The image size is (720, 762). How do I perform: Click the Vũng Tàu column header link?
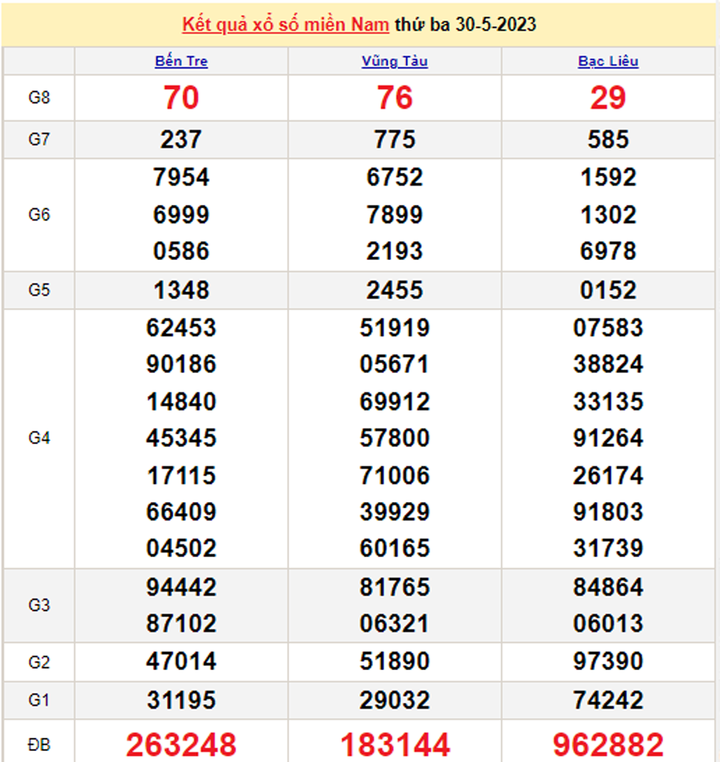click(394, 62)
